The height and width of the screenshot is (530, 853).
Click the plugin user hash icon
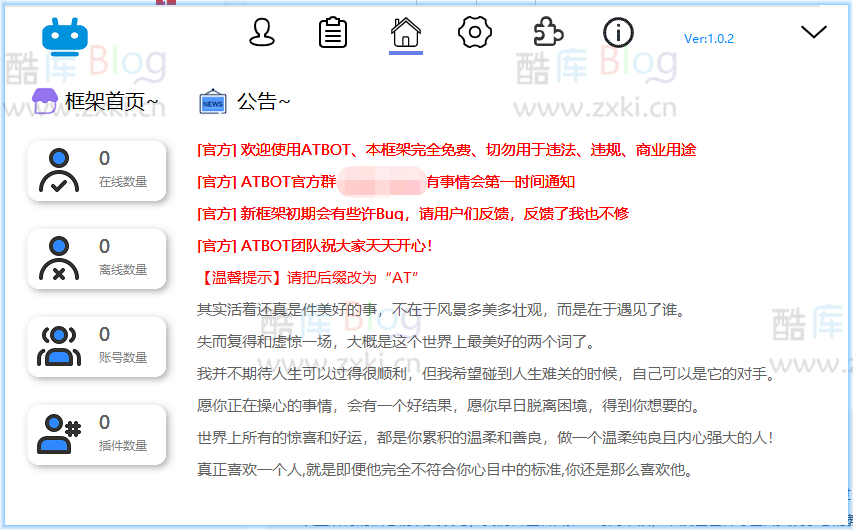point(59,434)
